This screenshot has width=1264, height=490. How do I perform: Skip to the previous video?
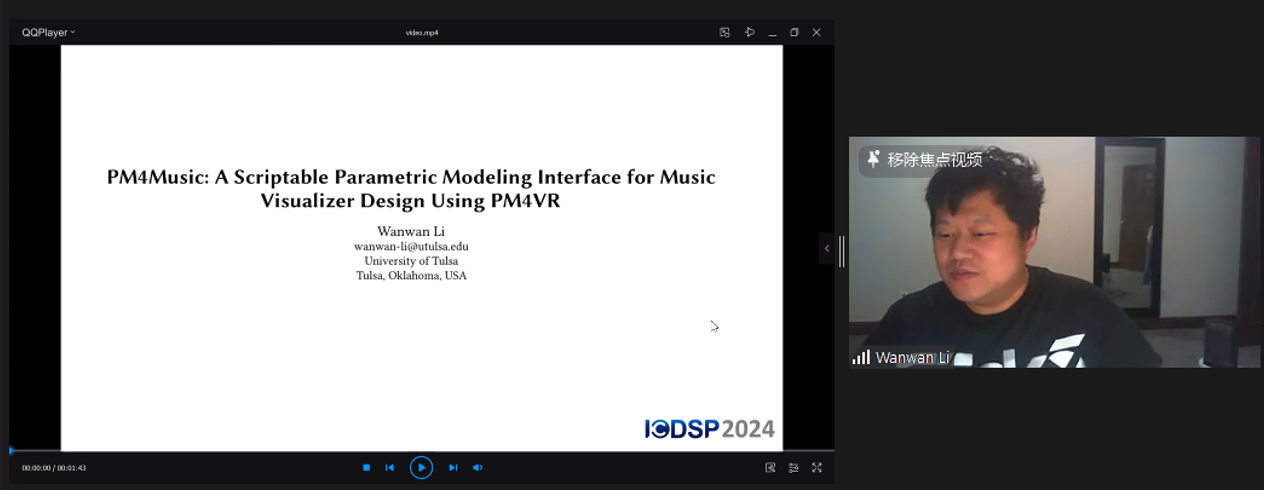tap(390, 467)
